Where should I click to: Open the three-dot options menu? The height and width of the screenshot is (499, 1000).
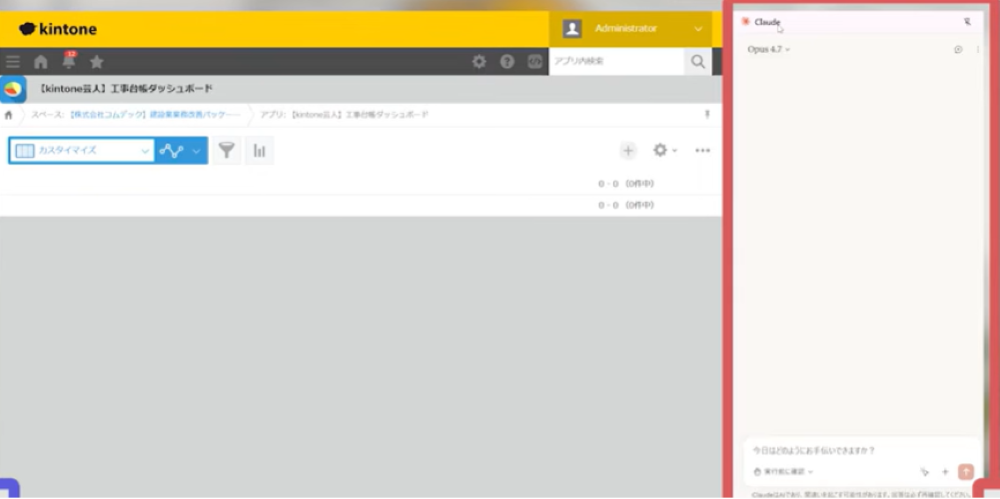tap(703, 151)
